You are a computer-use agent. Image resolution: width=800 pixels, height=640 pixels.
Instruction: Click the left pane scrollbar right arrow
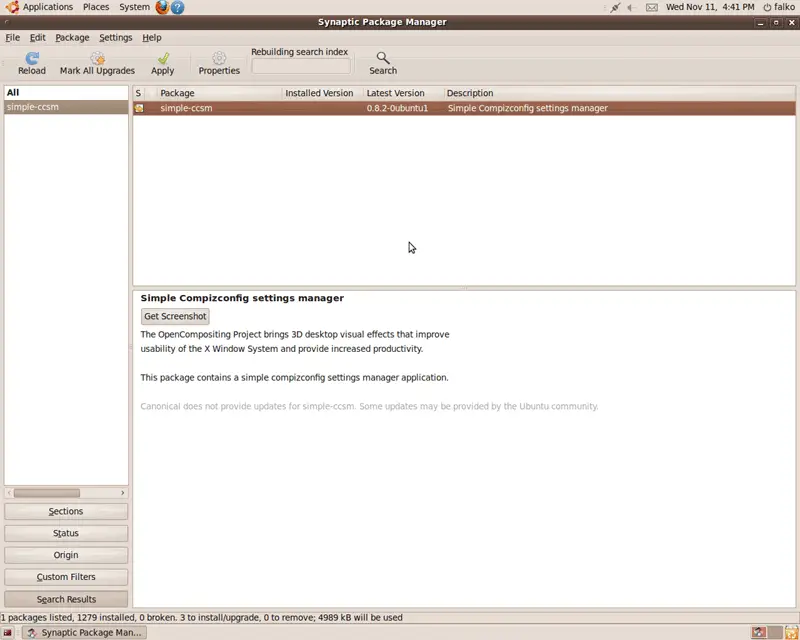coord(122,493)
